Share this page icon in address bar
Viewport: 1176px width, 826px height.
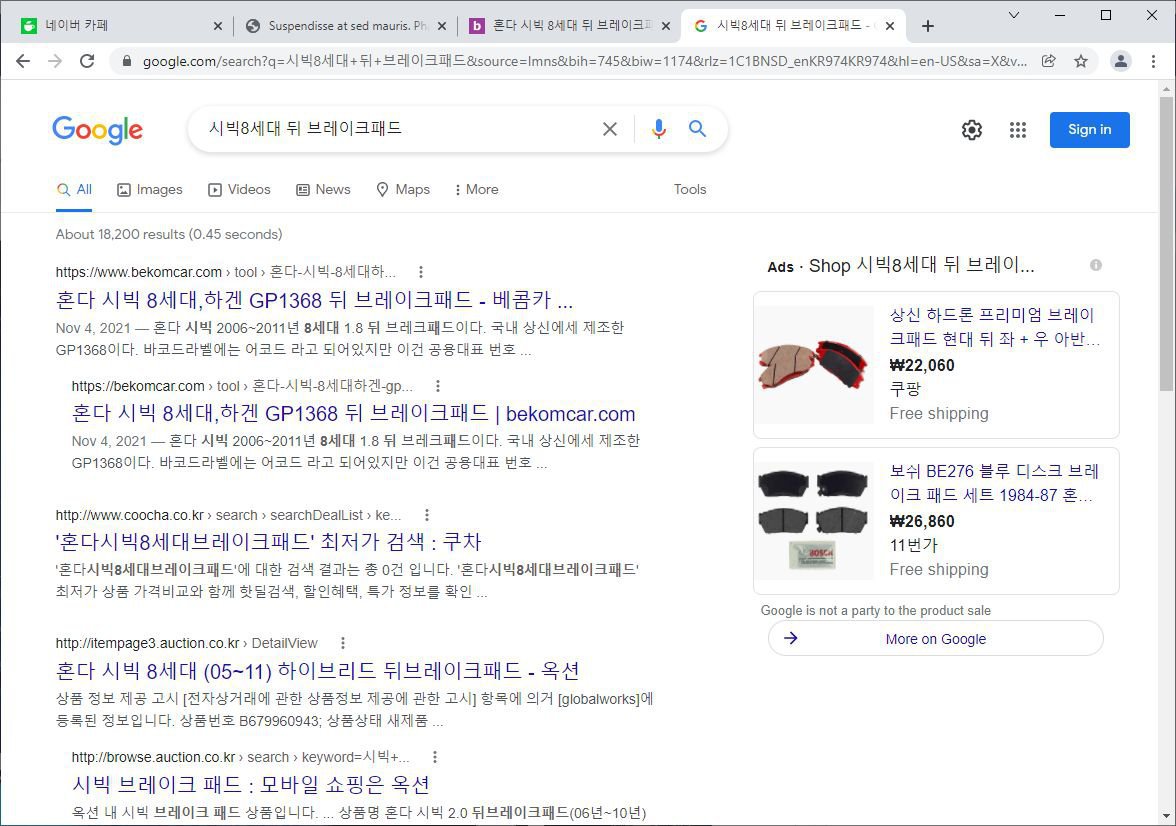tap(1048, 62)
